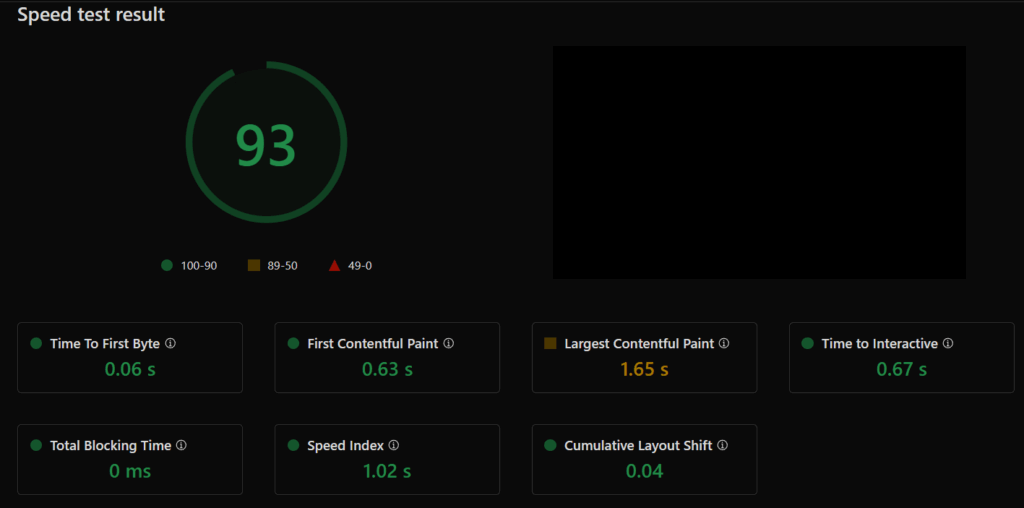Click orange square beside Largest Contentful Paint
The height and width of the screenshot is (508, 1024).
(550, 343)
